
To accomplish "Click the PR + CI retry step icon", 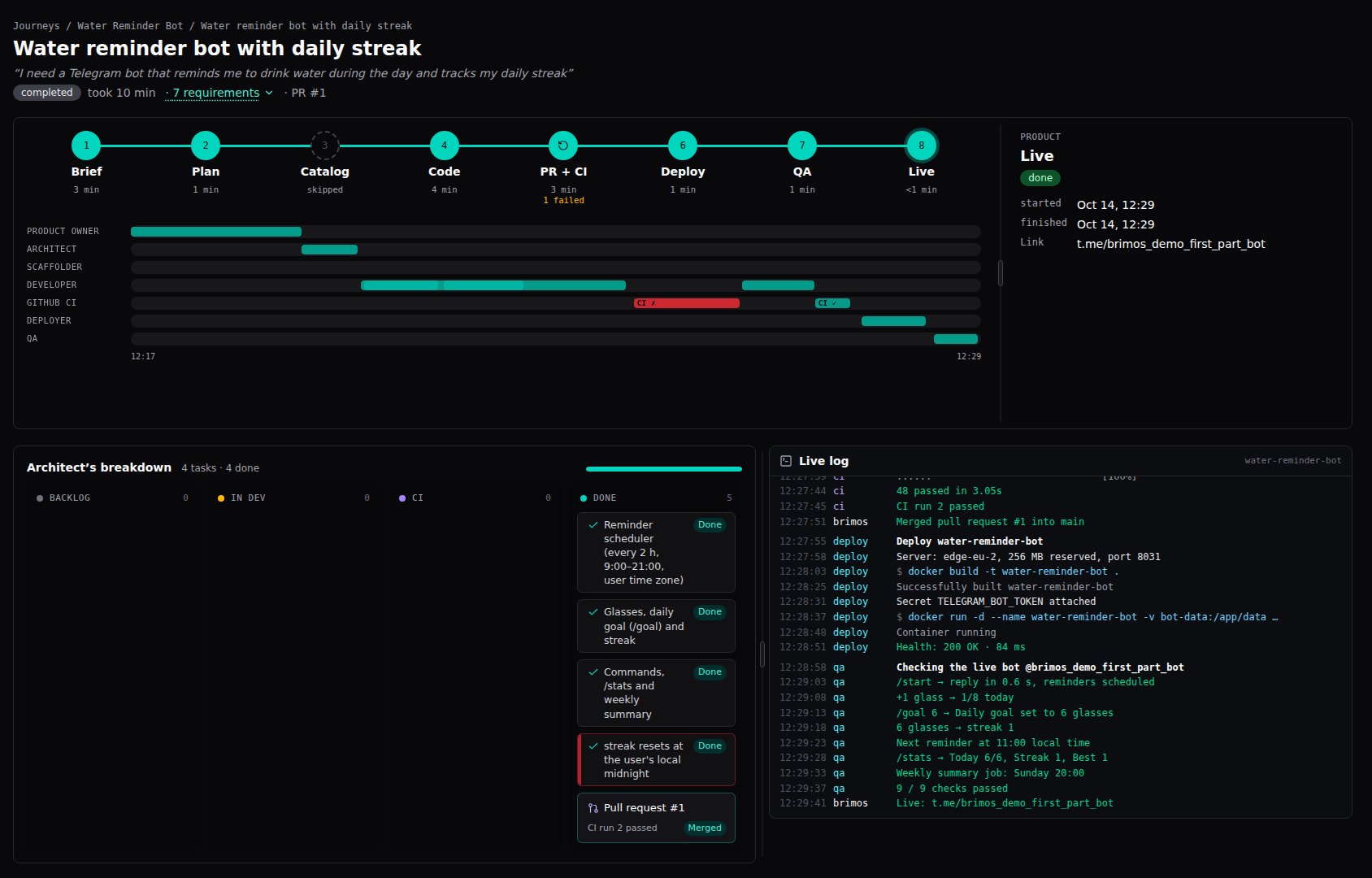I will 563,146.
